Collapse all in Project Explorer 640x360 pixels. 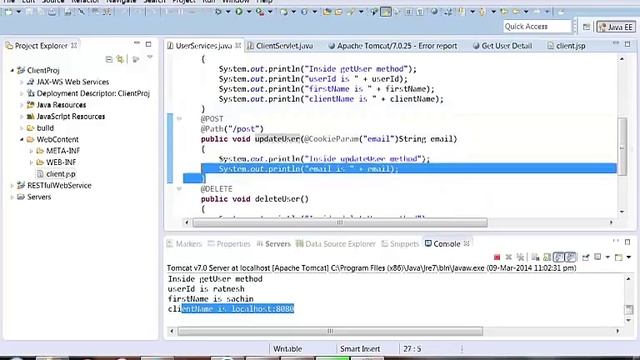(x=109, y=60)
